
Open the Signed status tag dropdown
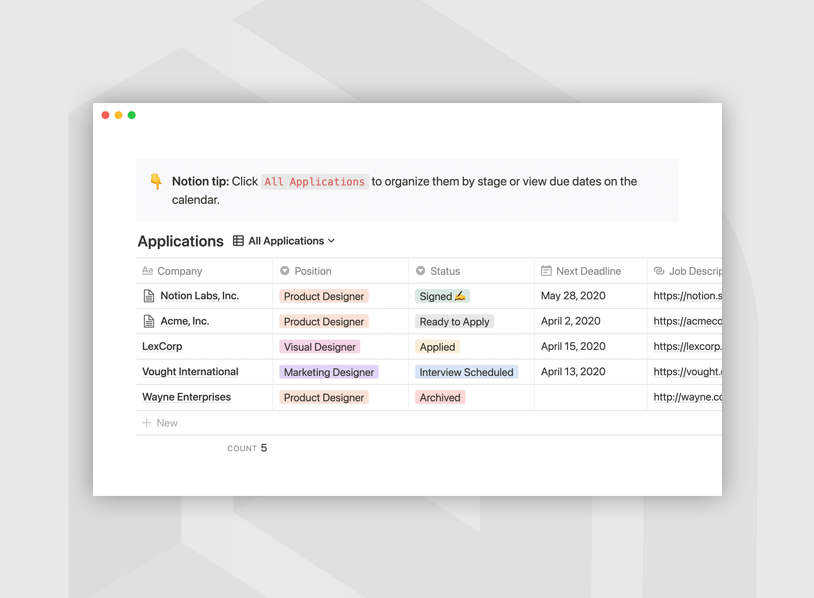pyautogui.click(x=442, y=296)
